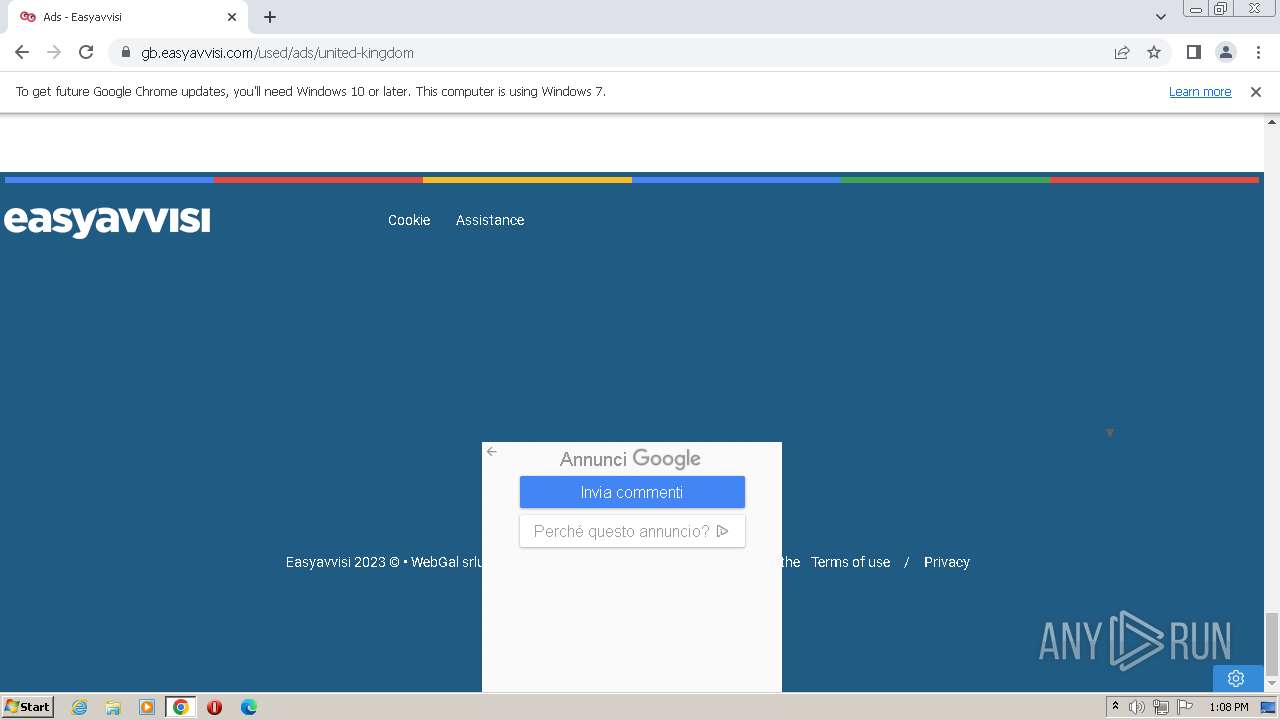Switch to Chrome in the taskbar
The height and width of the screenshot is (720, 1280).
click(181, 707)
